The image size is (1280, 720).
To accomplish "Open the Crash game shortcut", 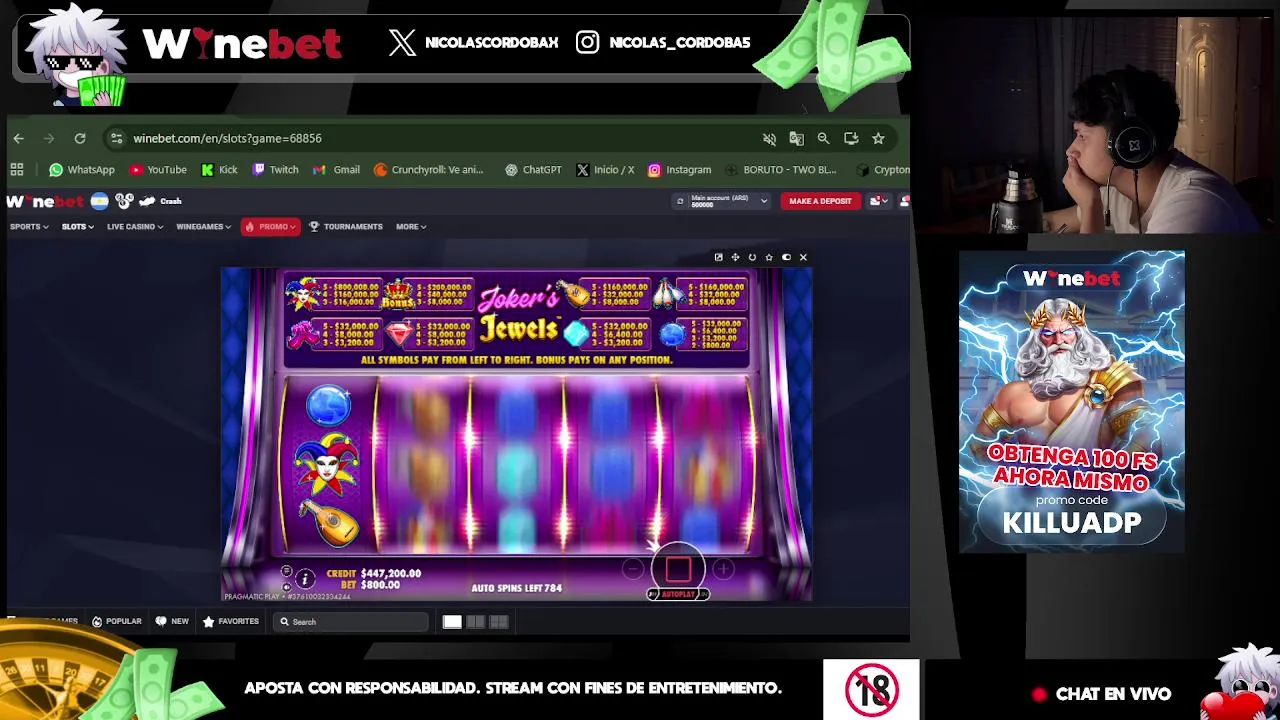I will [x=161, y=201].
